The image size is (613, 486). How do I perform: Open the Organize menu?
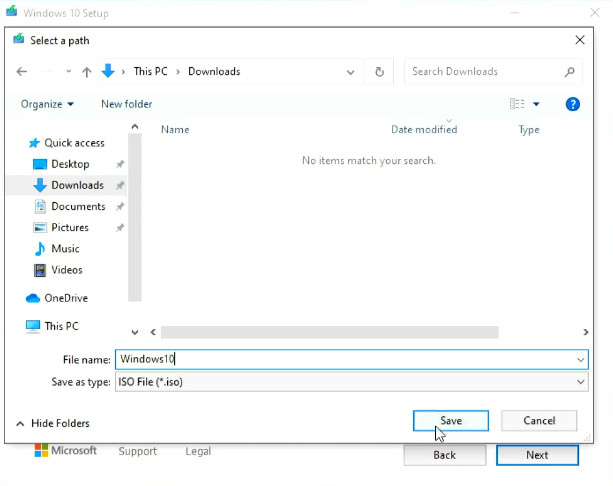click(47, 104)
